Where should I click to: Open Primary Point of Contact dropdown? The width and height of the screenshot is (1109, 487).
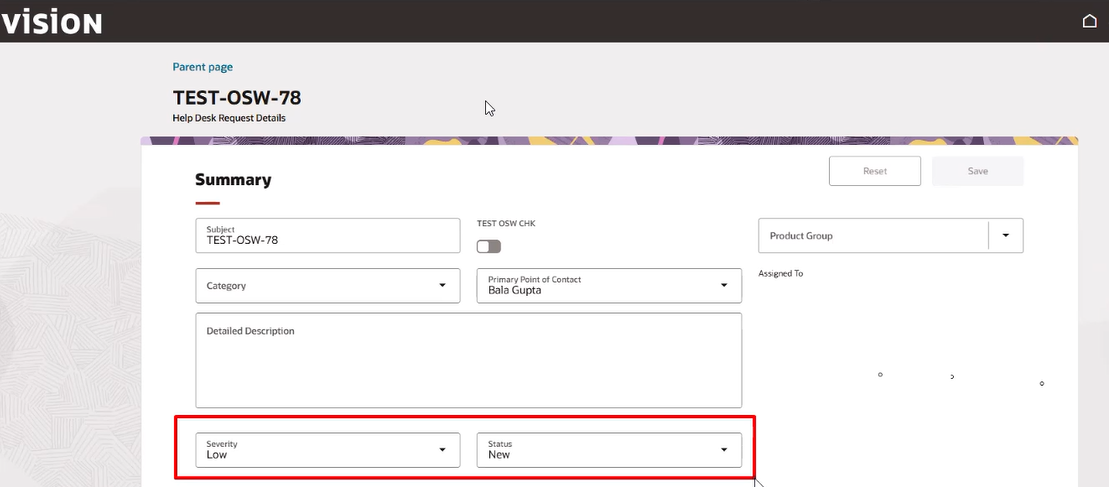click(x=609, y=286)
